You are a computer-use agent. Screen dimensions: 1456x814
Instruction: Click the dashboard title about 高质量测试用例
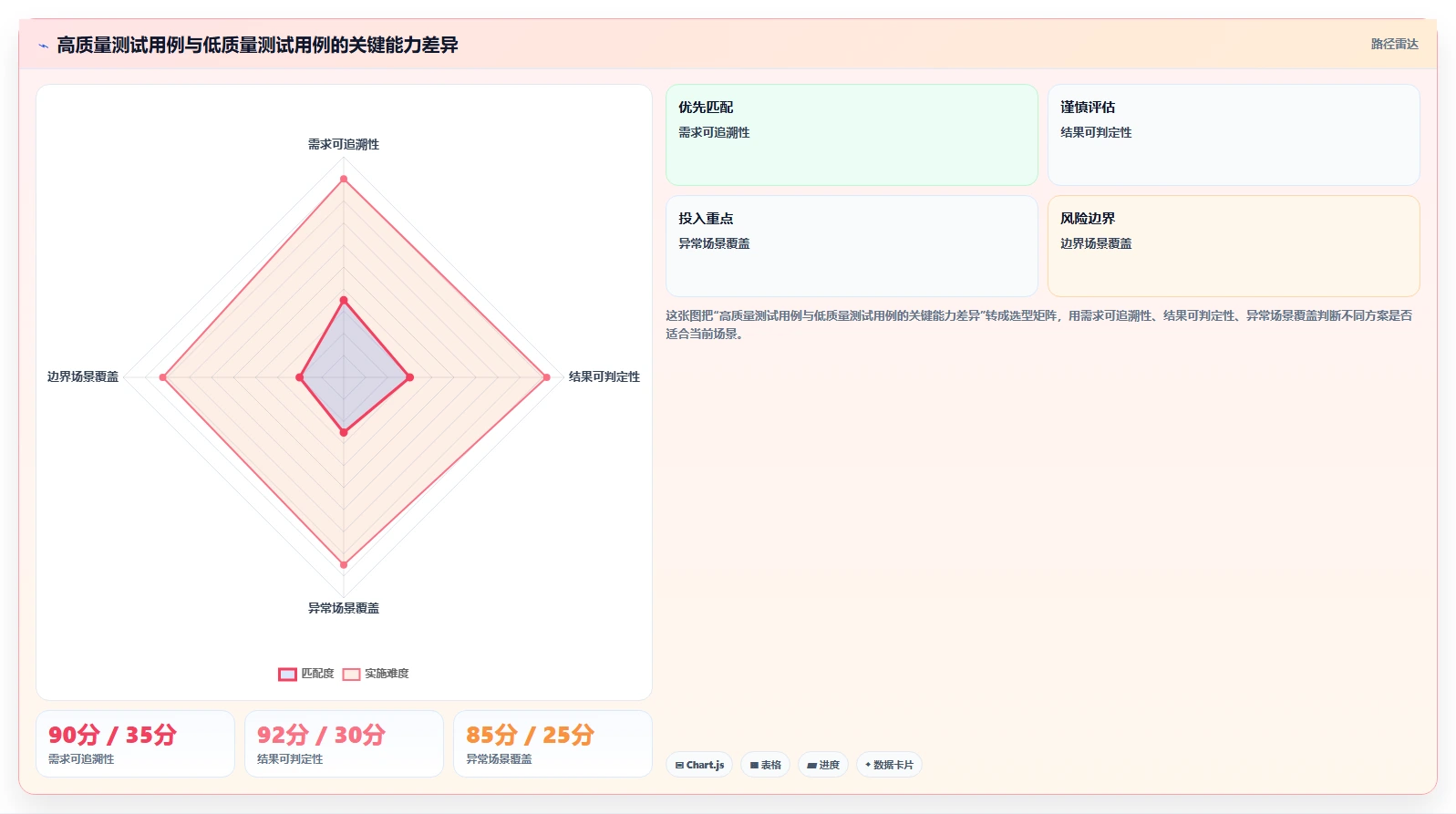pos(257,45)
